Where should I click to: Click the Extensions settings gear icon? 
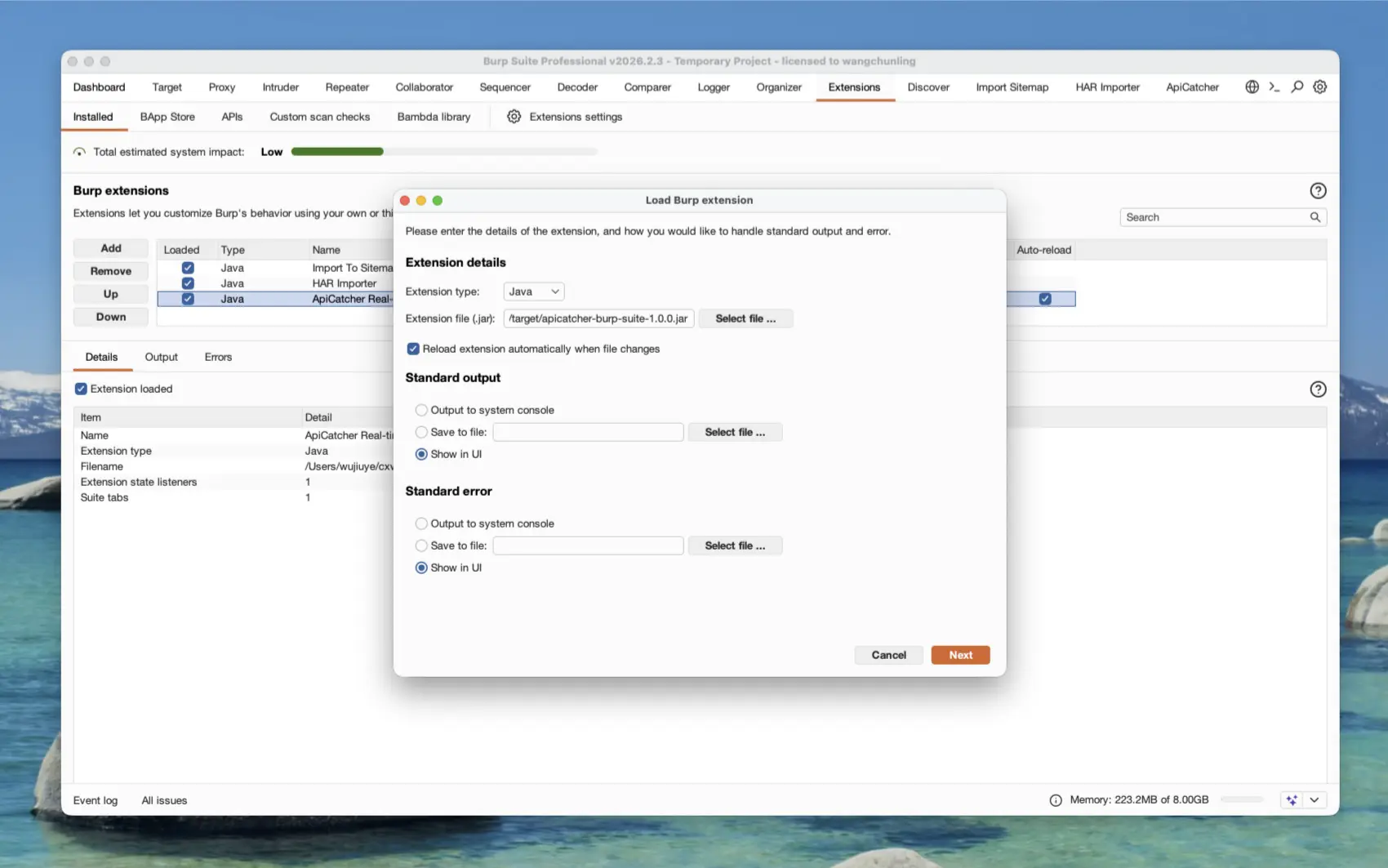pyautogui.click(x=514, y=117)
